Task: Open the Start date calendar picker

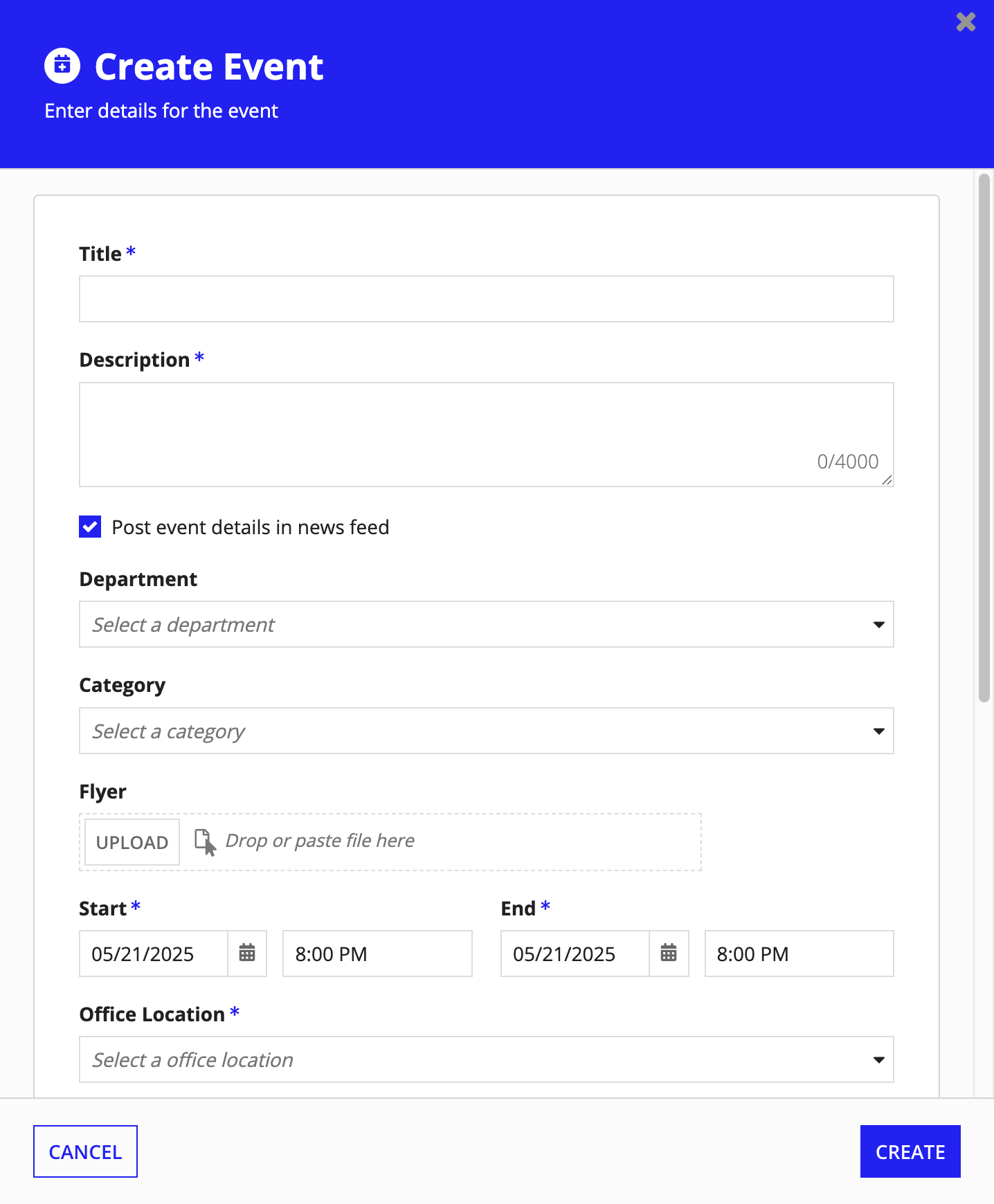Action: [x=247, y=954]
